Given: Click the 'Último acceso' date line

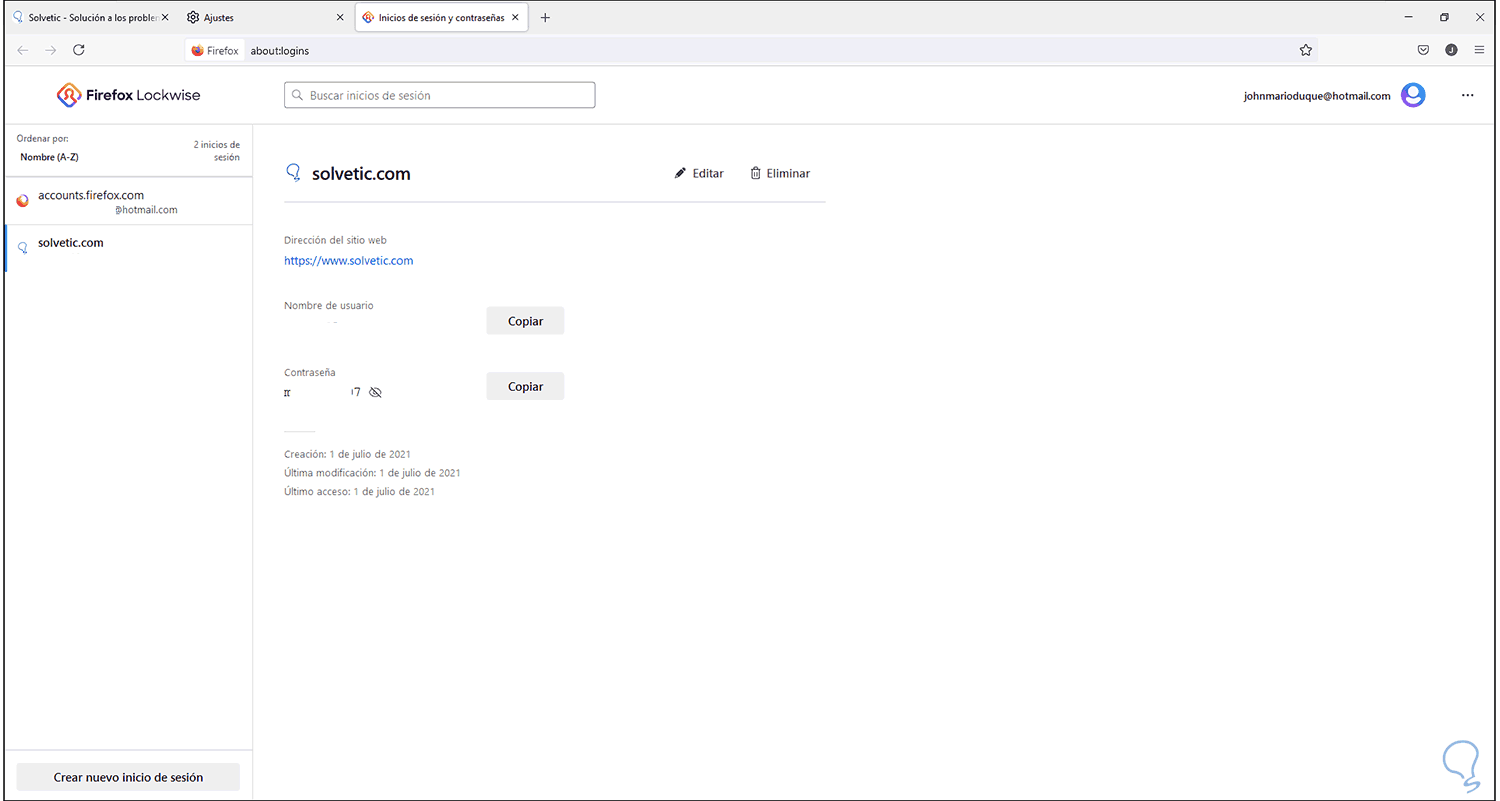Looking at the screenshot, I should (x=359, y=492).
